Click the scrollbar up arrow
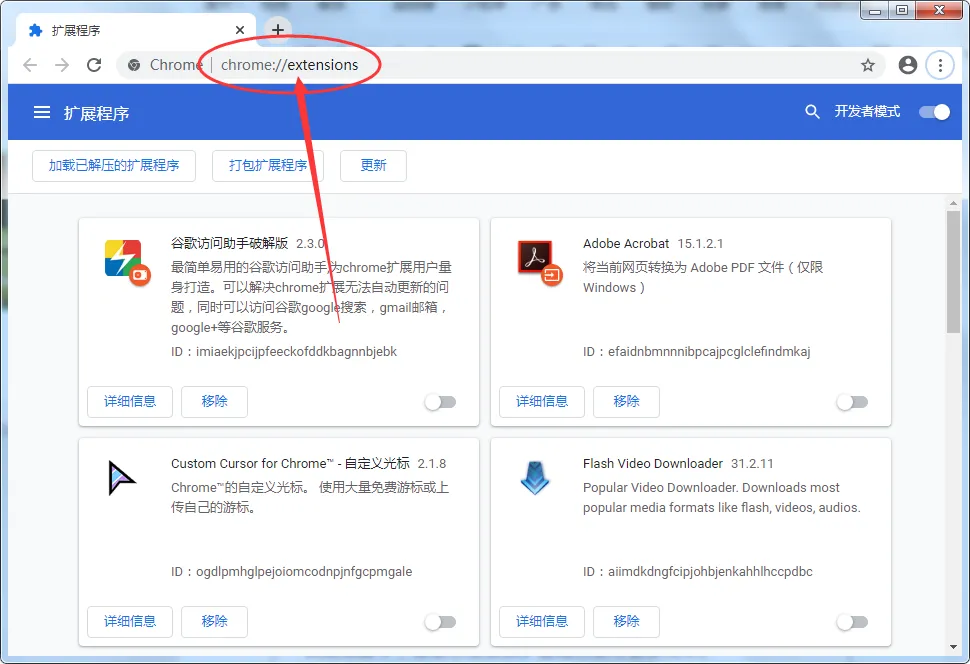The image size is (970, 664). (953, 203)
